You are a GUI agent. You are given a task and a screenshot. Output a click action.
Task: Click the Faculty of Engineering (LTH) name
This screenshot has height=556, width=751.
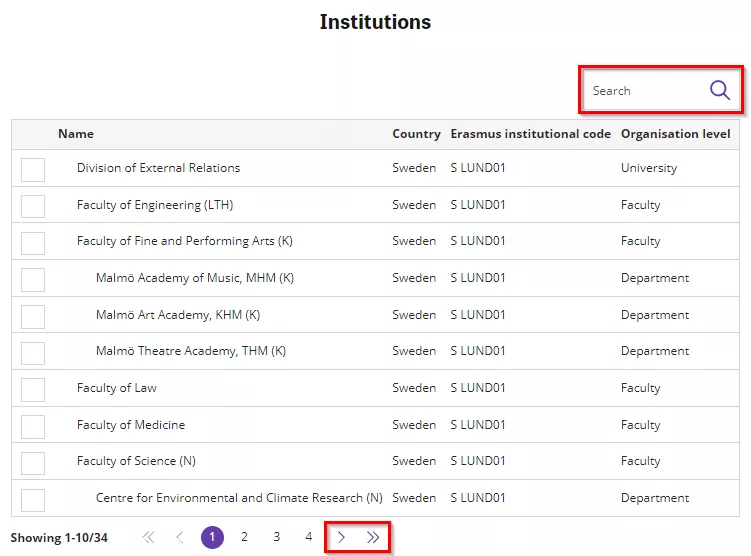155,205
